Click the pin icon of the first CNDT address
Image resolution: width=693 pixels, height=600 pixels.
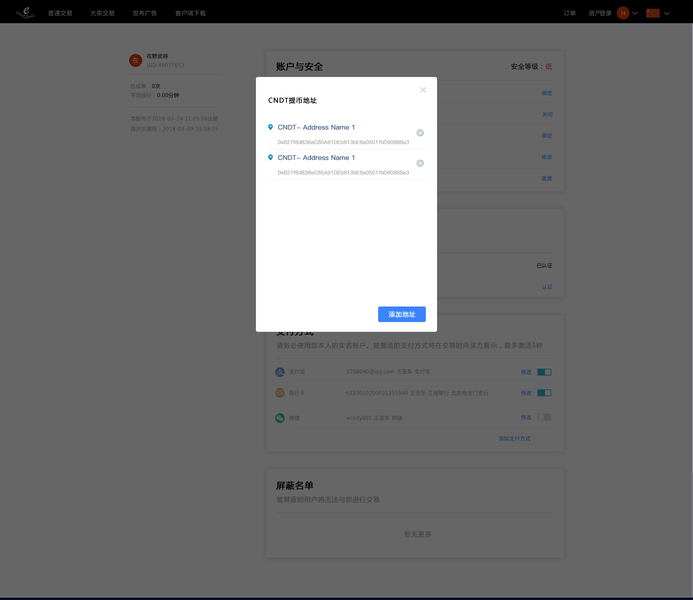(270, 127)
